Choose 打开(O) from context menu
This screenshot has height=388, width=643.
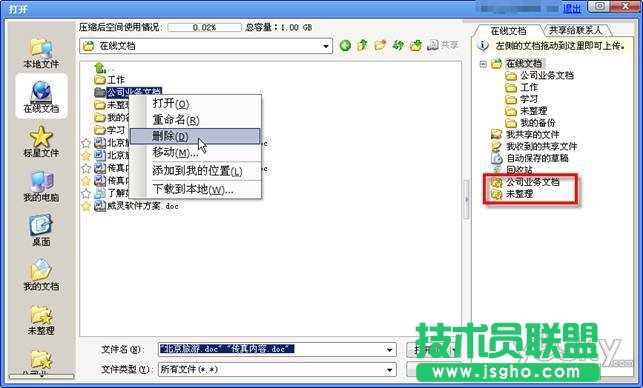point(196,103)
